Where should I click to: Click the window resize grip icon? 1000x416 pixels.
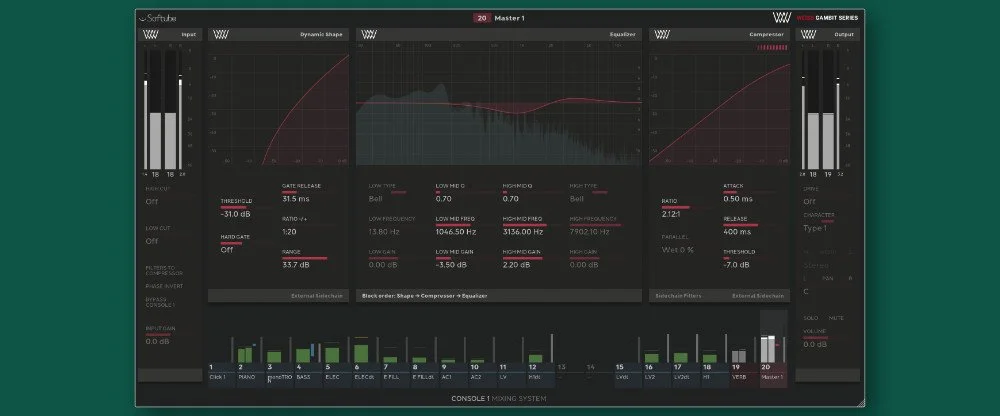pyautogui.click(x=861, y=403)
